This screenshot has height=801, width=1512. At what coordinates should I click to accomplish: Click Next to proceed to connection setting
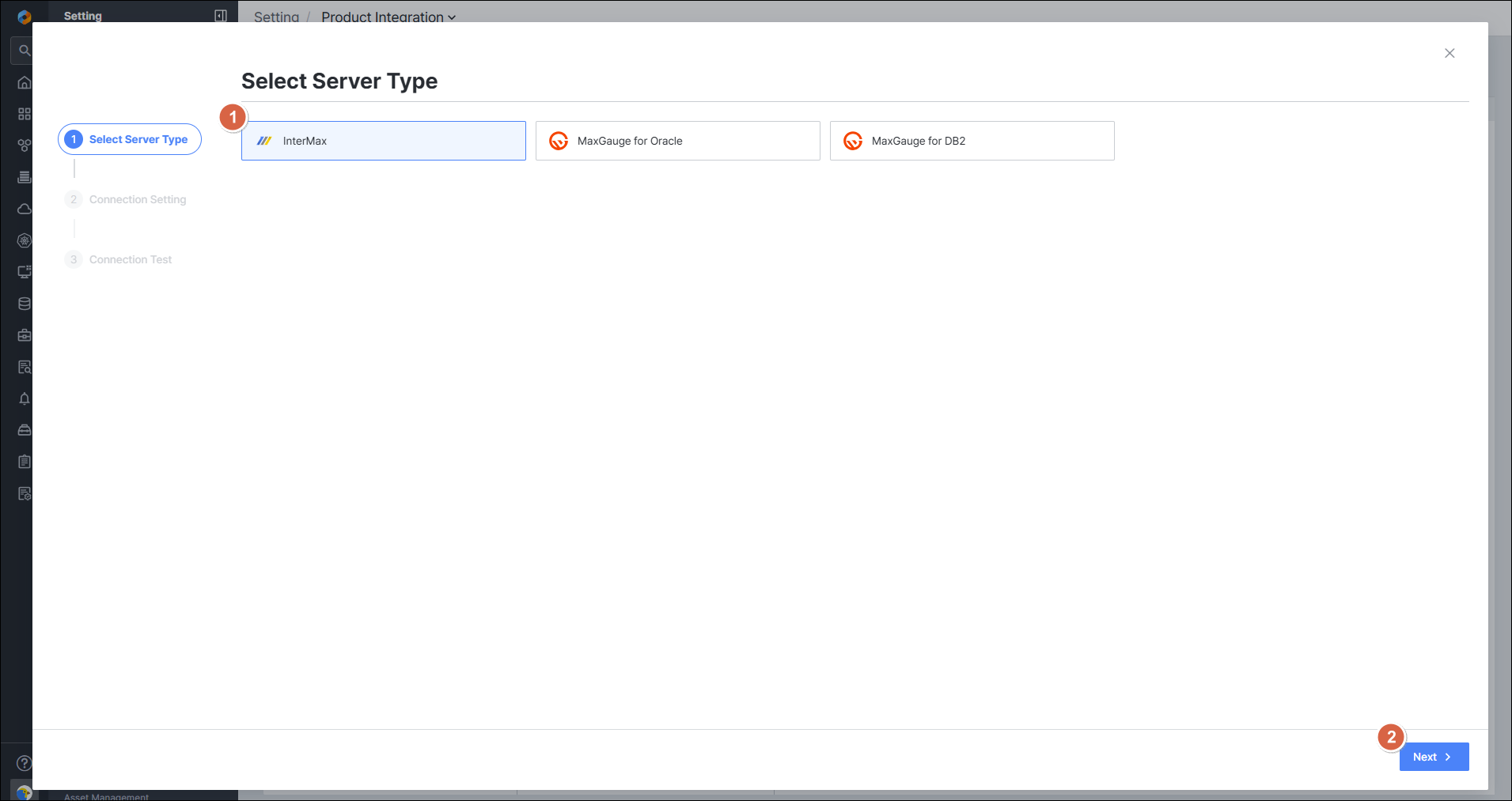tap(1434, 757)
